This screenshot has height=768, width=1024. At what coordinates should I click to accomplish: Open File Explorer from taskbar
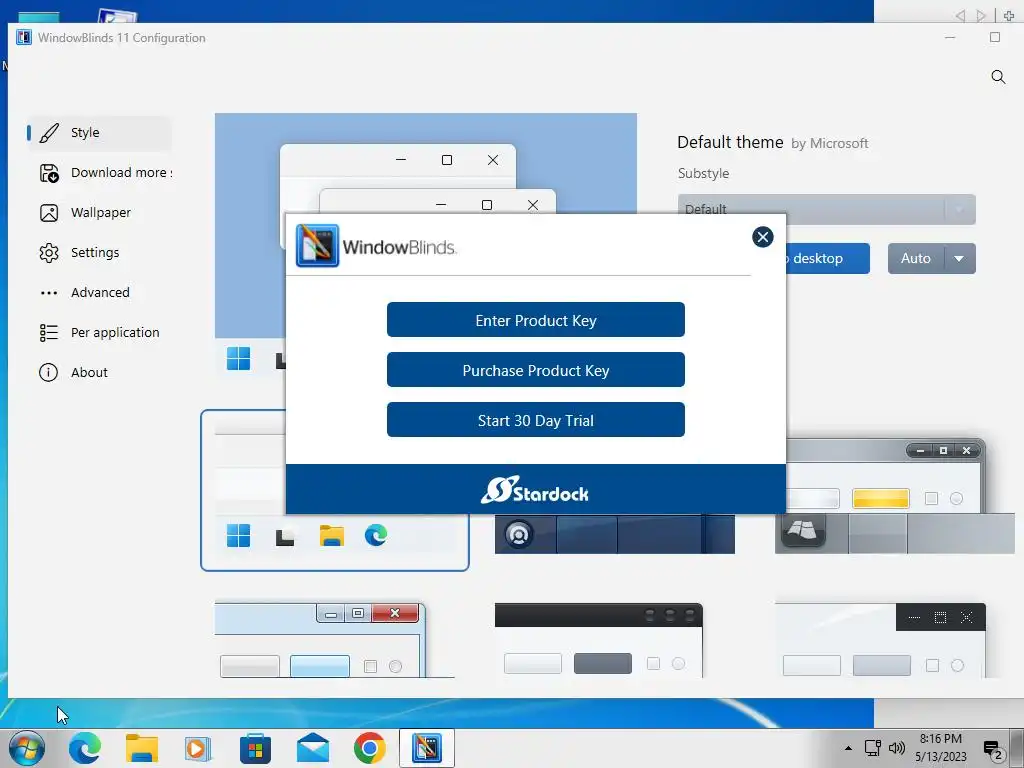[142, 748]
